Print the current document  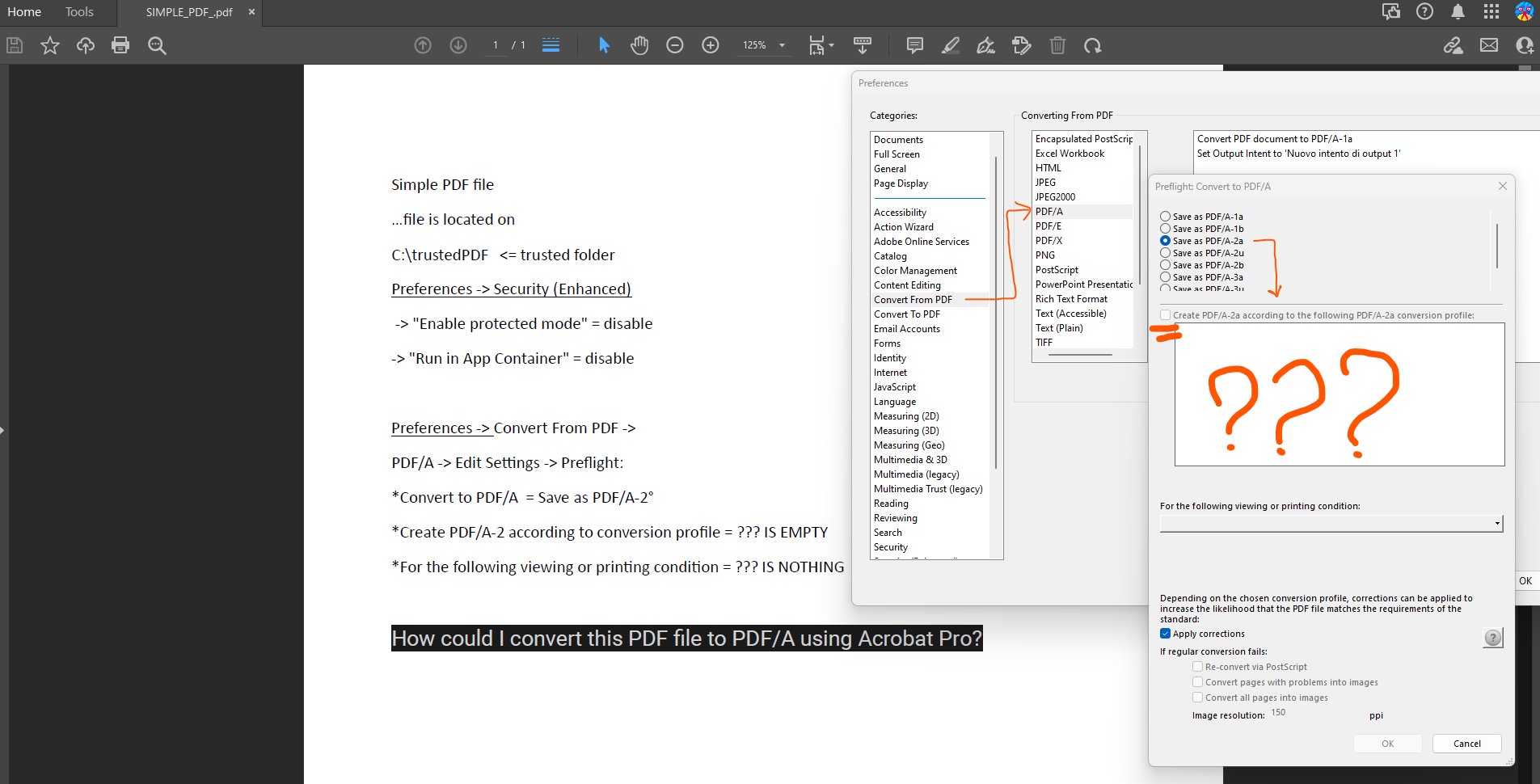tap(120, 45)
